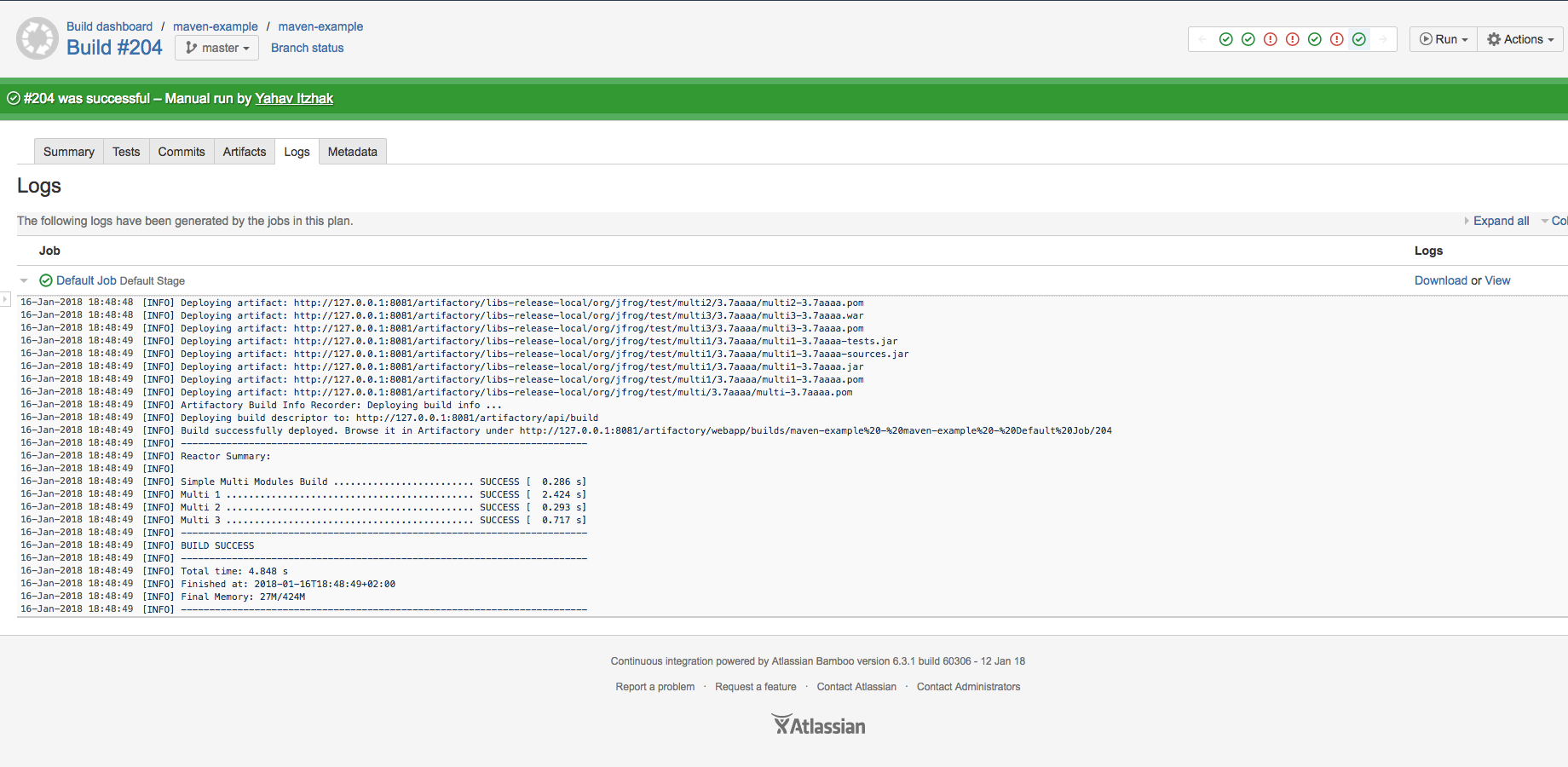Open the Run dropdown
Screen dimensions: 1568x767
[x=1444, y=39]
